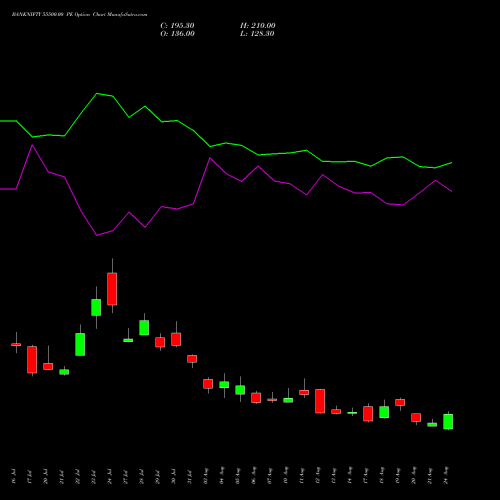Click the BANKNIFTY 55500.00 PE chart title

[79, 15]
